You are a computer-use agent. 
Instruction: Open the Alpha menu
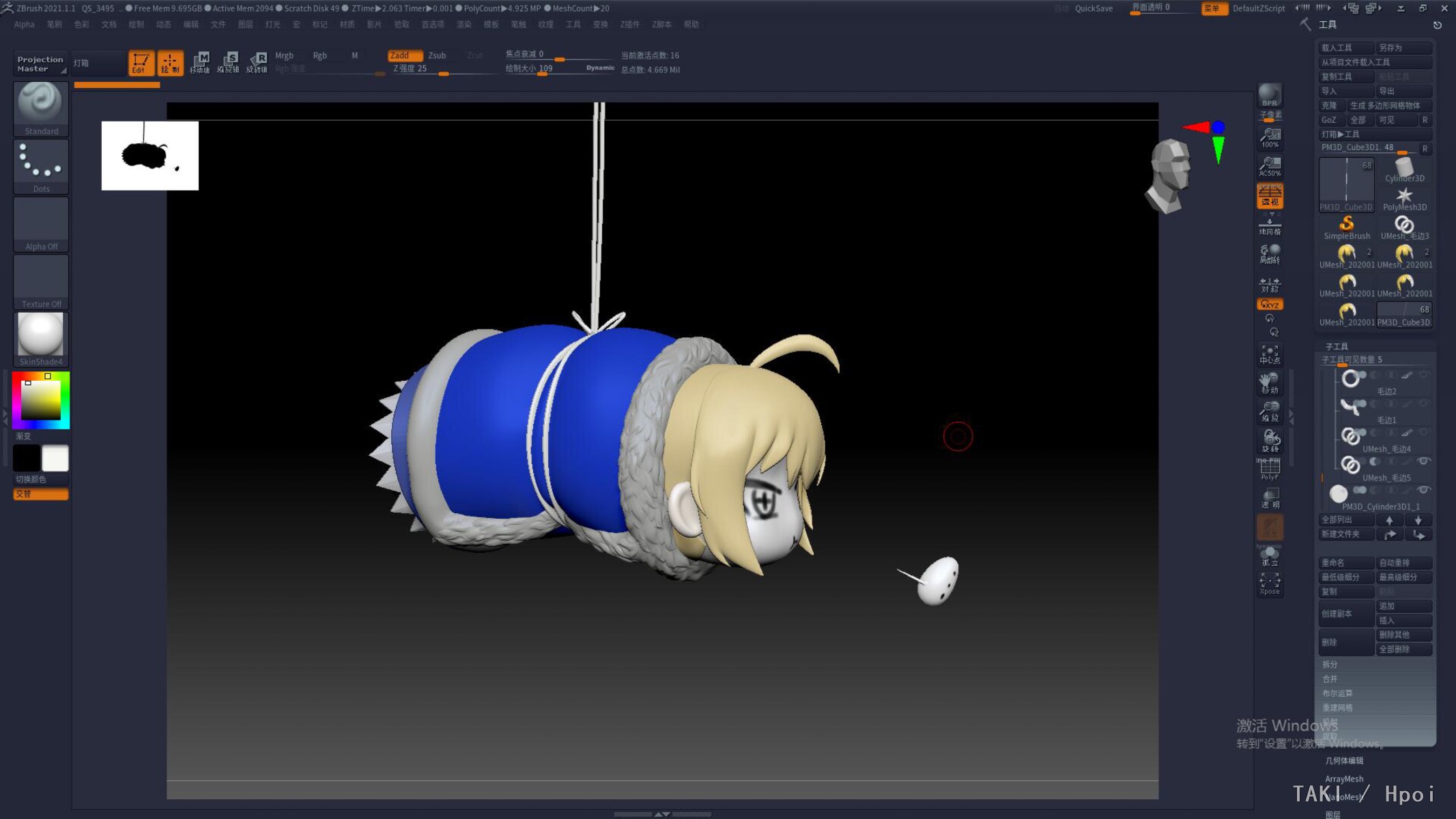pos(24,25)
